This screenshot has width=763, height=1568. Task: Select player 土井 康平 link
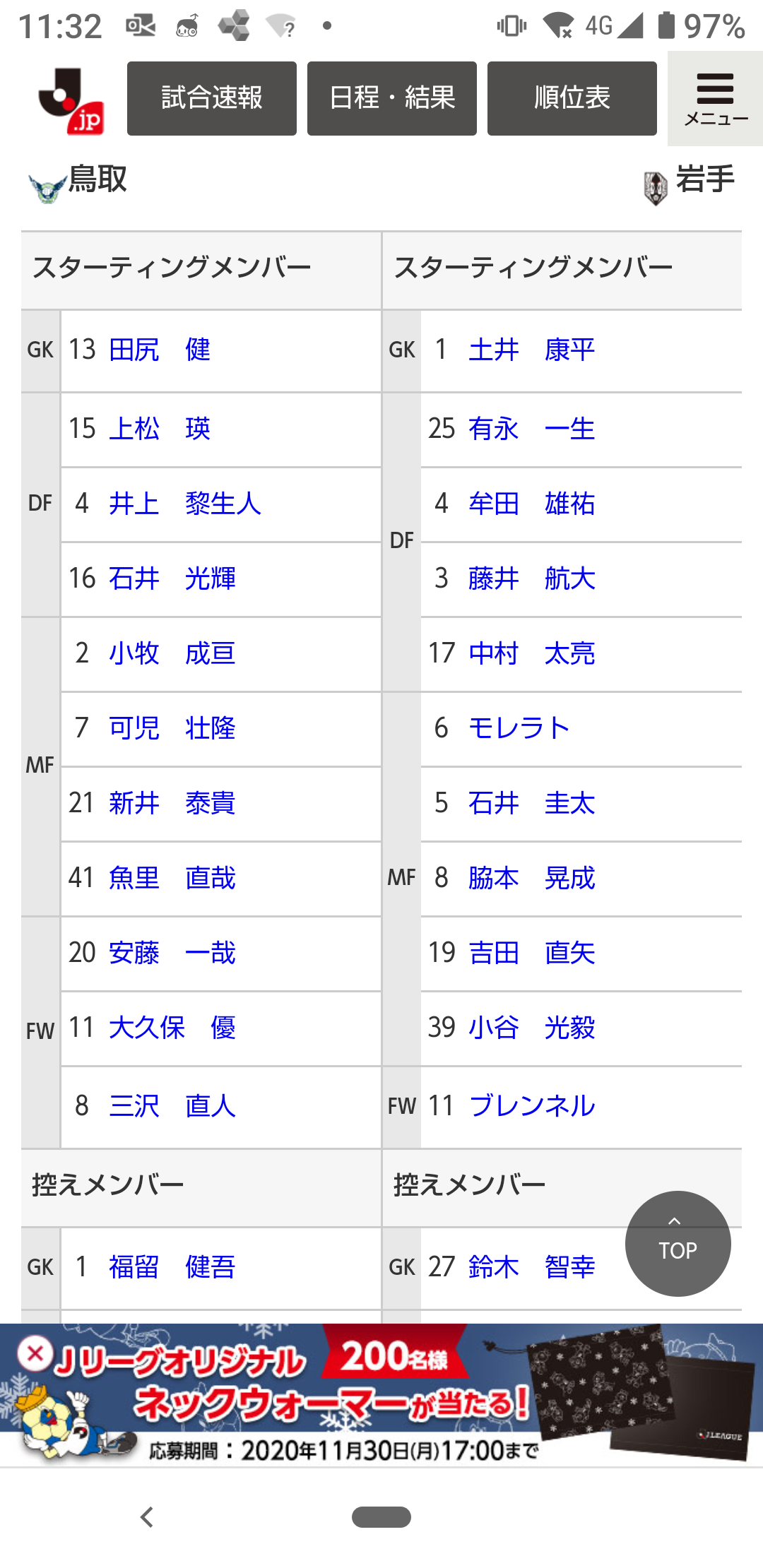(x=531, y=350)
